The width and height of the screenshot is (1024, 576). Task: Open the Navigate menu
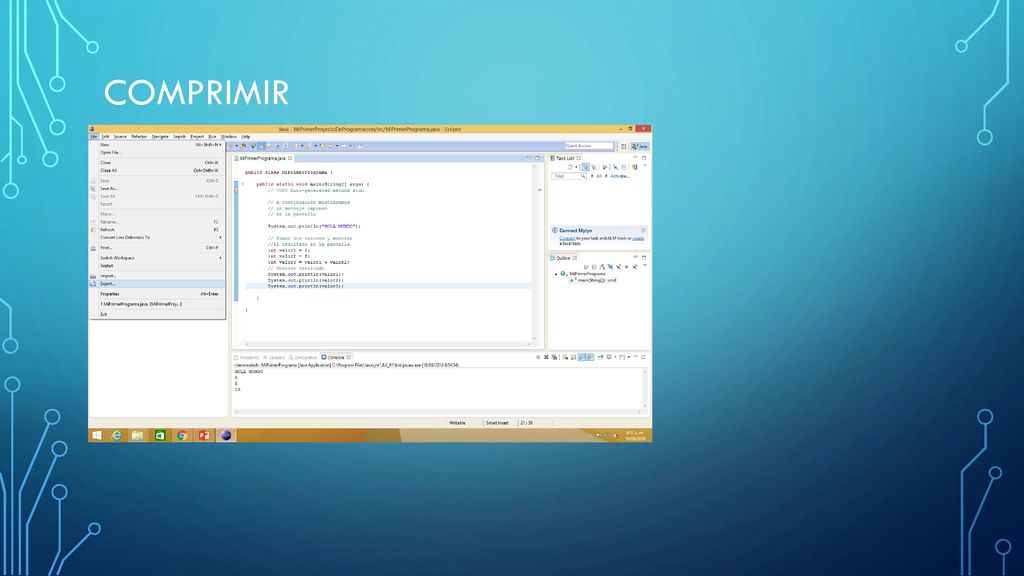coord(160,136)
